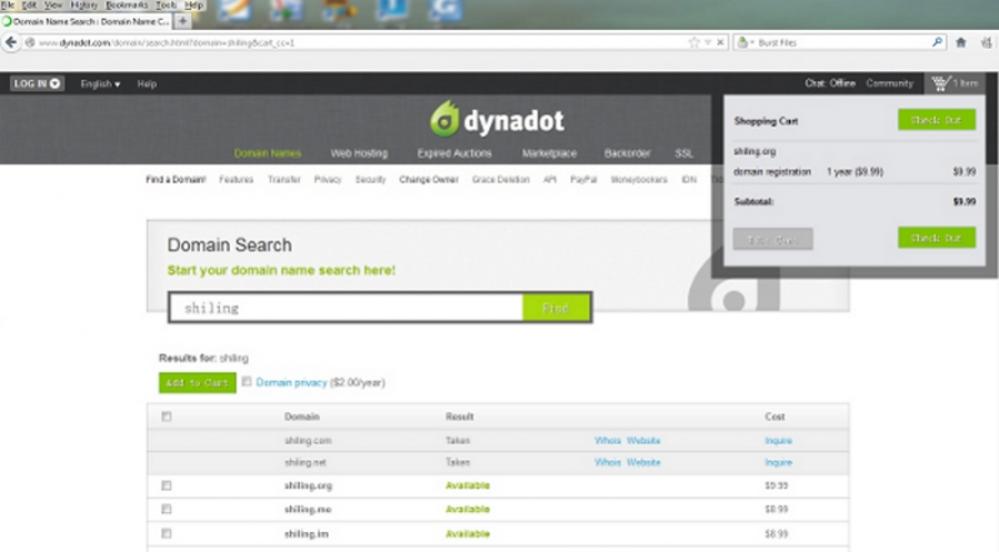Viewport: 999px width, 552px height.
Task: Click Check Out beside the Shopping Cart heading
Action: pyautogui.click(x=937, y=120)
